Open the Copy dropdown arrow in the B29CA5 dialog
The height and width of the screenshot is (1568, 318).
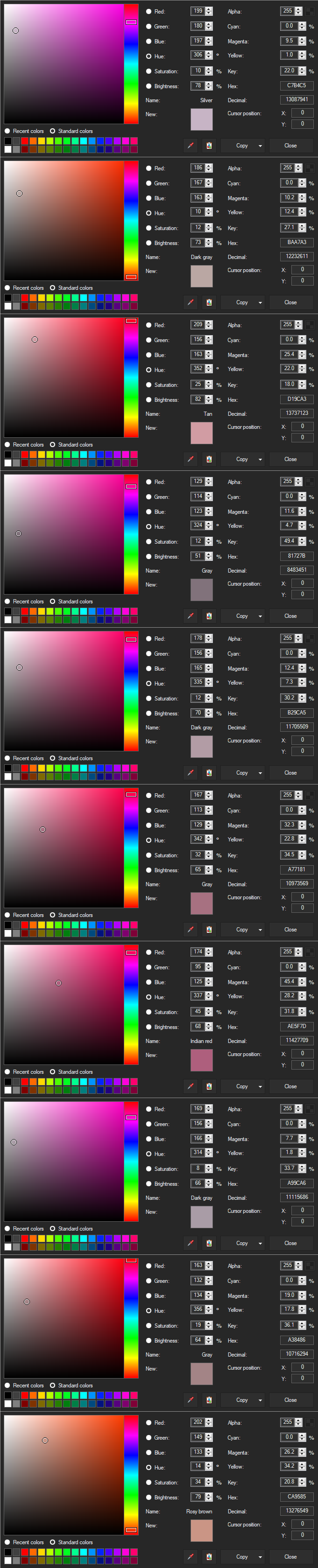[260, 772]
